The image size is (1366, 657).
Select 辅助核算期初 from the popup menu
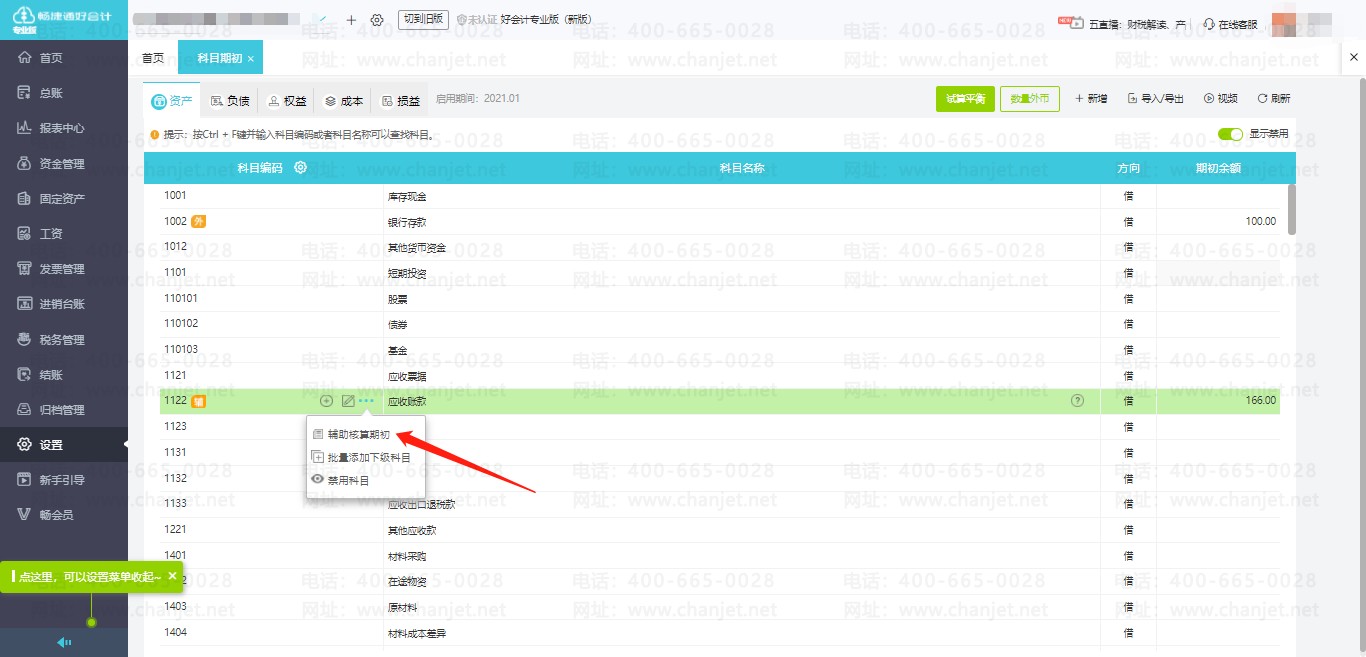(358, 435)
